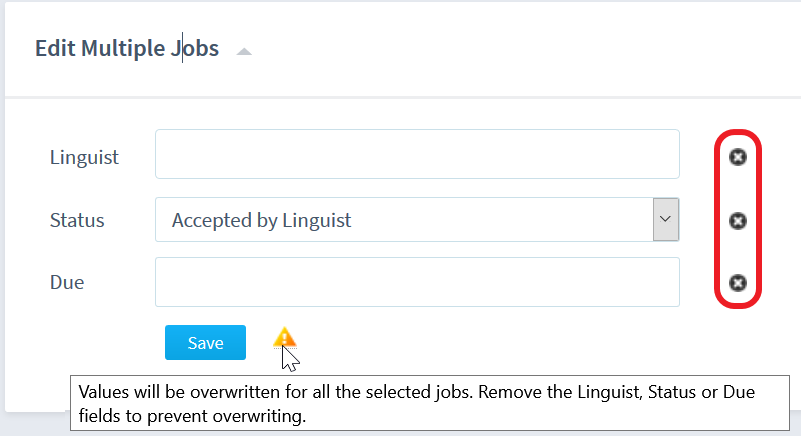This screenshot has width=801, height=436.
Task: Click the gray triangle next to the panel title
Action: pos(244,51)
